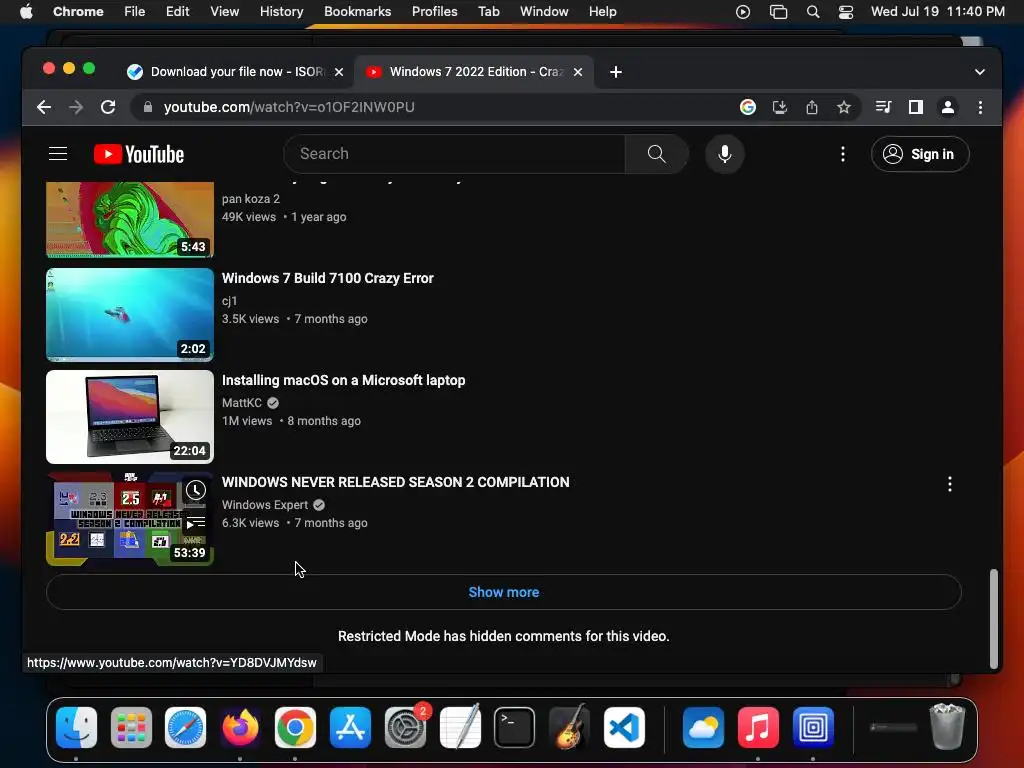Viewport: 1024px width, 768px height.
Task: Launch Firefox from the Dock
Action: click(x=240, y=728)
